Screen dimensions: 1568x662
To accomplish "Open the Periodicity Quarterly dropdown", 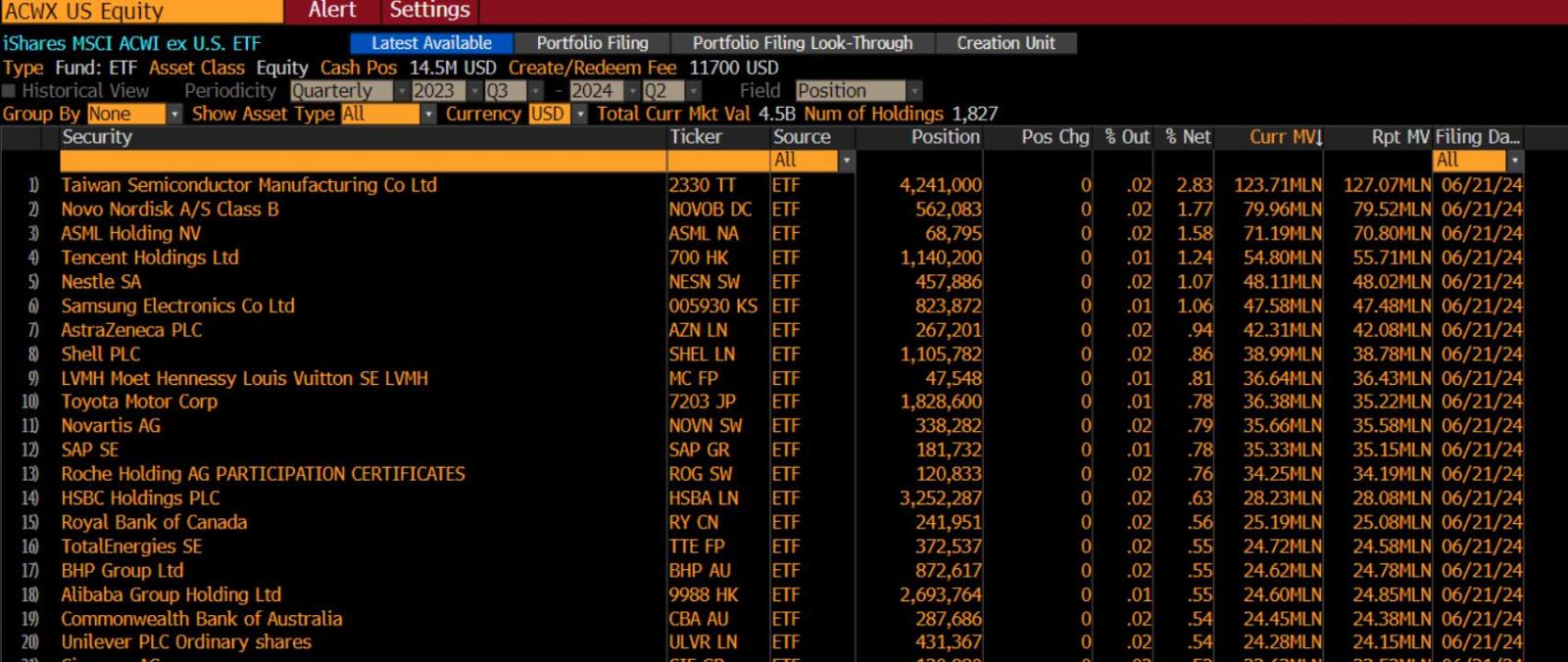I will pos(349,91).
